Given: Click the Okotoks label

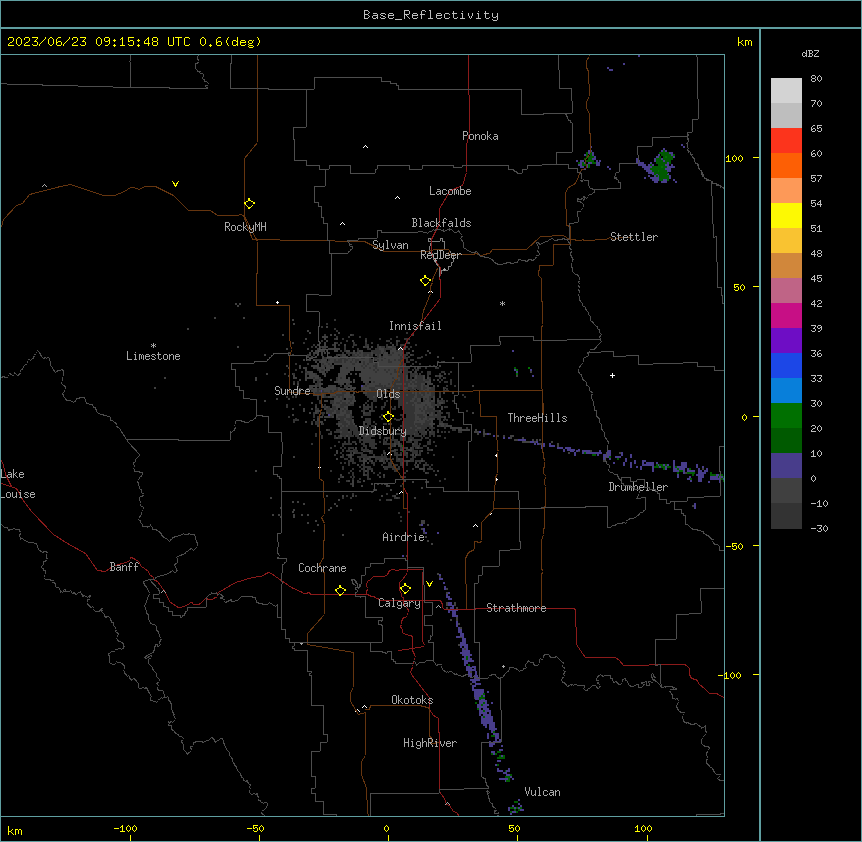Looking at the screenshot, I should 412,700.
